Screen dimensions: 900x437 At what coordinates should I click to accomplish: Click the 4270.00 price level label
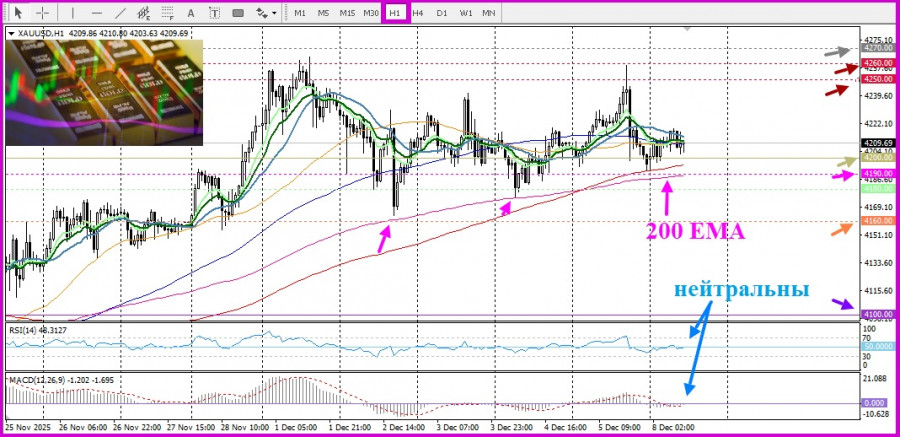pos(877,48)
